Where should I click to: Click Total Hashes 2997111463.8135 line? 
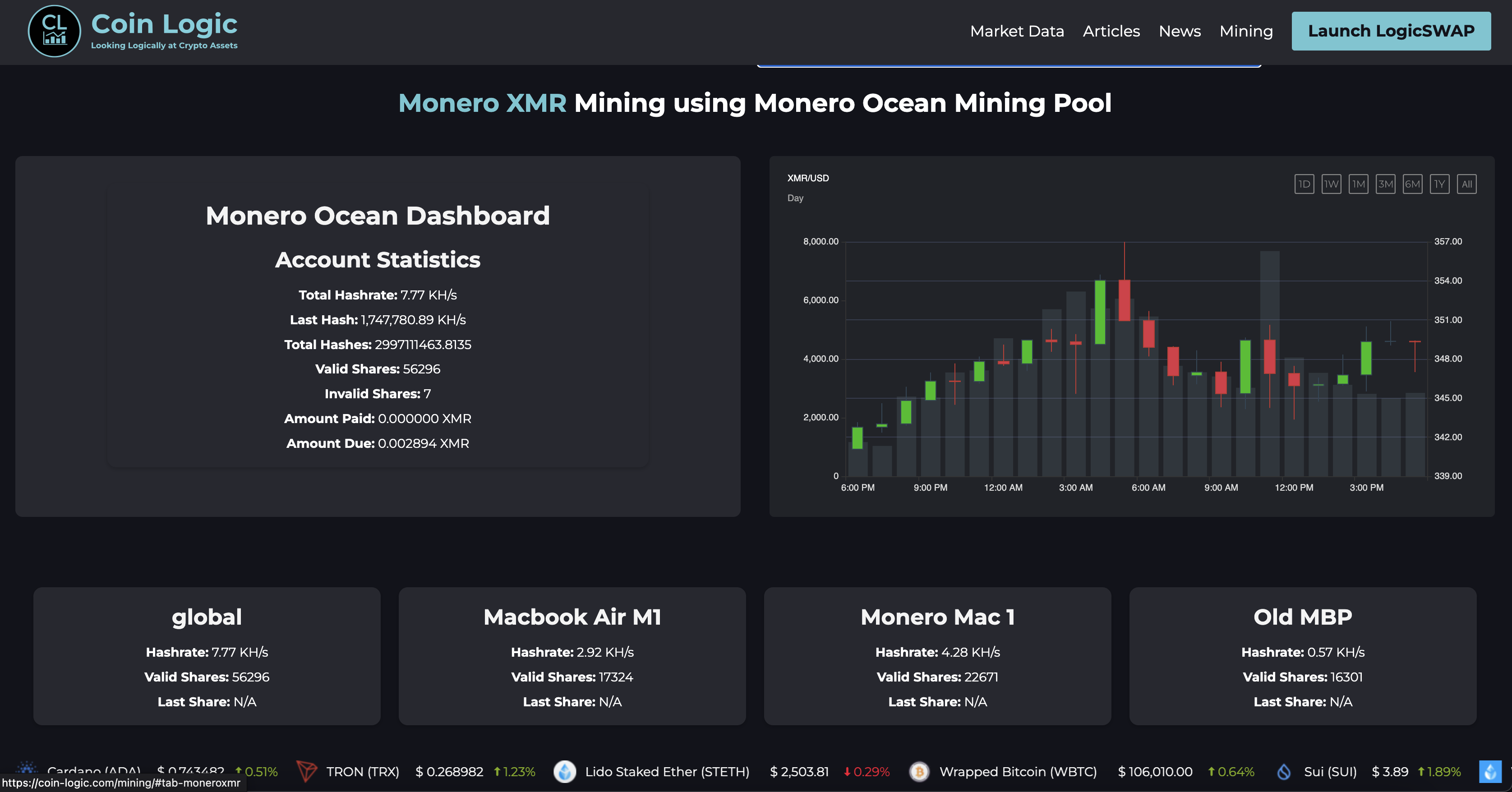coord(378,345)
